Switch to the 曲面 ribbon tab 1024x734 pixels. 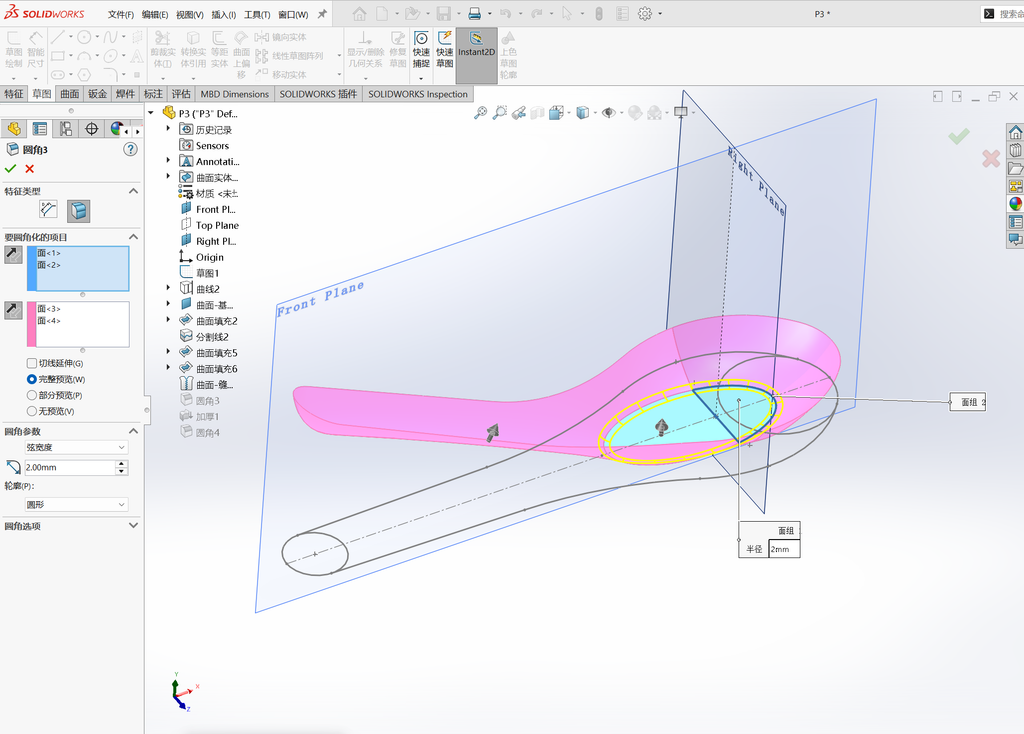tap(70, 94)
